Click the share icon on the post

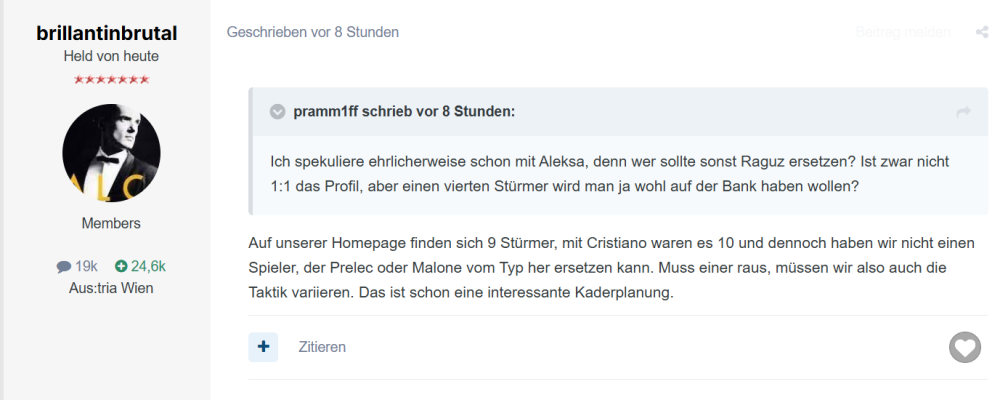coord(982,32)
